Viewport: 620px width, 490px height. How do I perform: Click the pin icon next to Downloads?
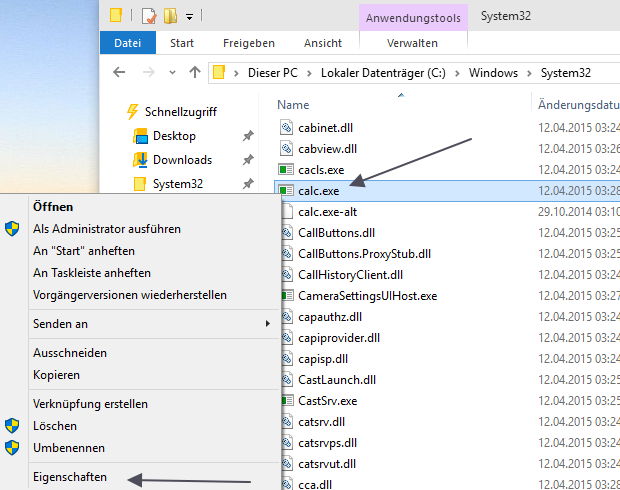pyautogui.click(x=248, y=160)
